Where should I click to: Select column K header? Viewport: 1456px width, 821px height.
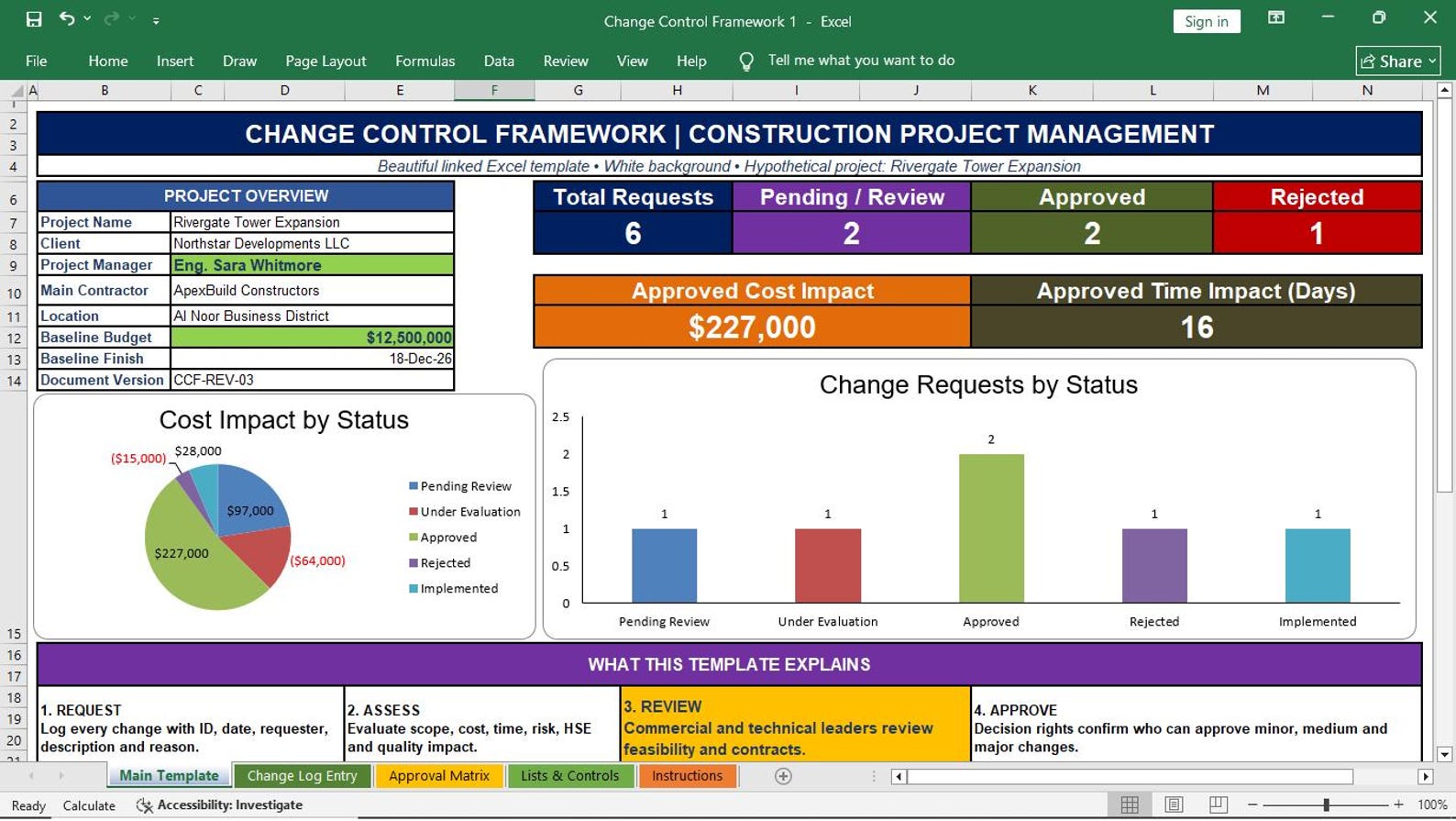(x=1032, y=90)
